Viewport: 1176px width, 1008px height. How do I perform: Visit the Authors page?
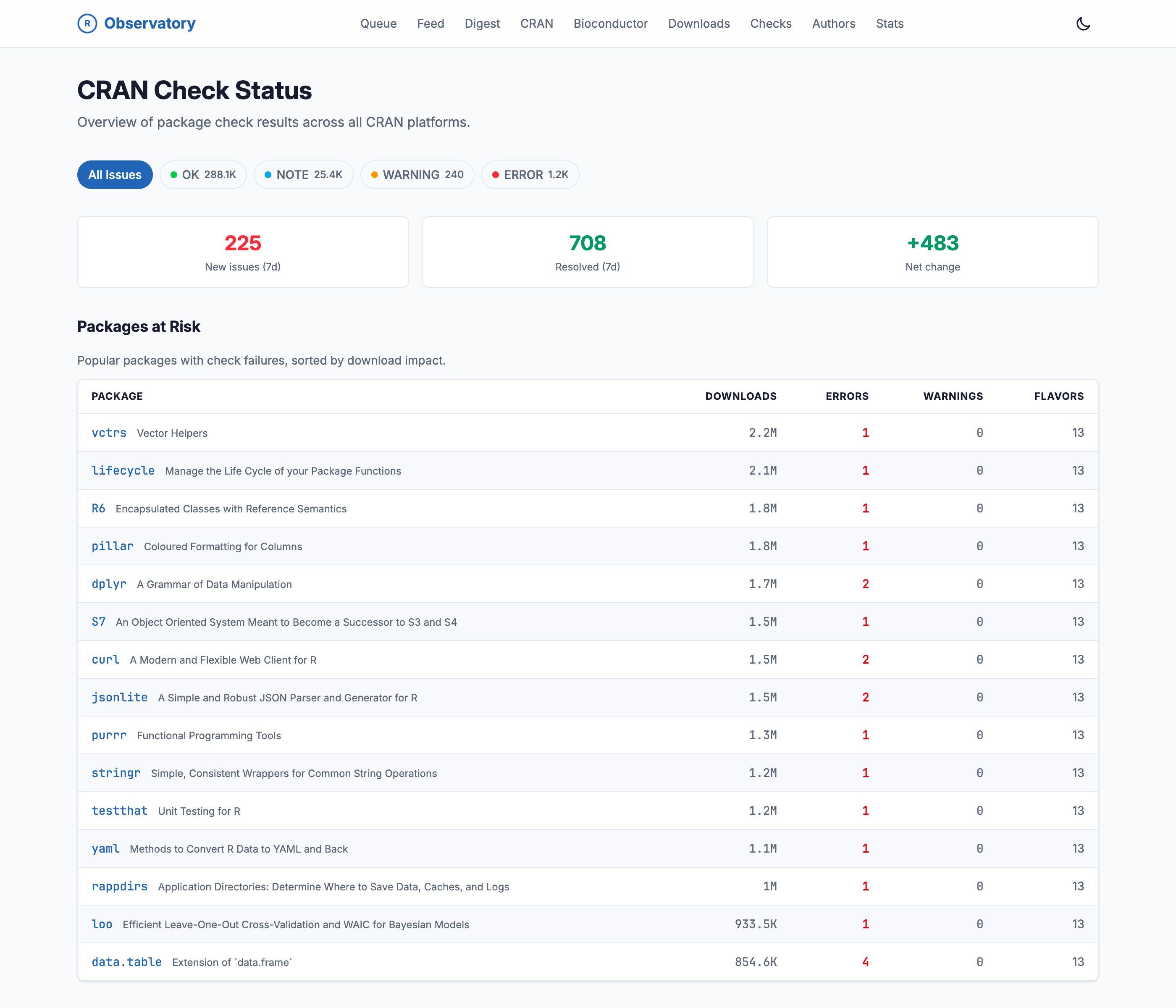pos(833,23)
